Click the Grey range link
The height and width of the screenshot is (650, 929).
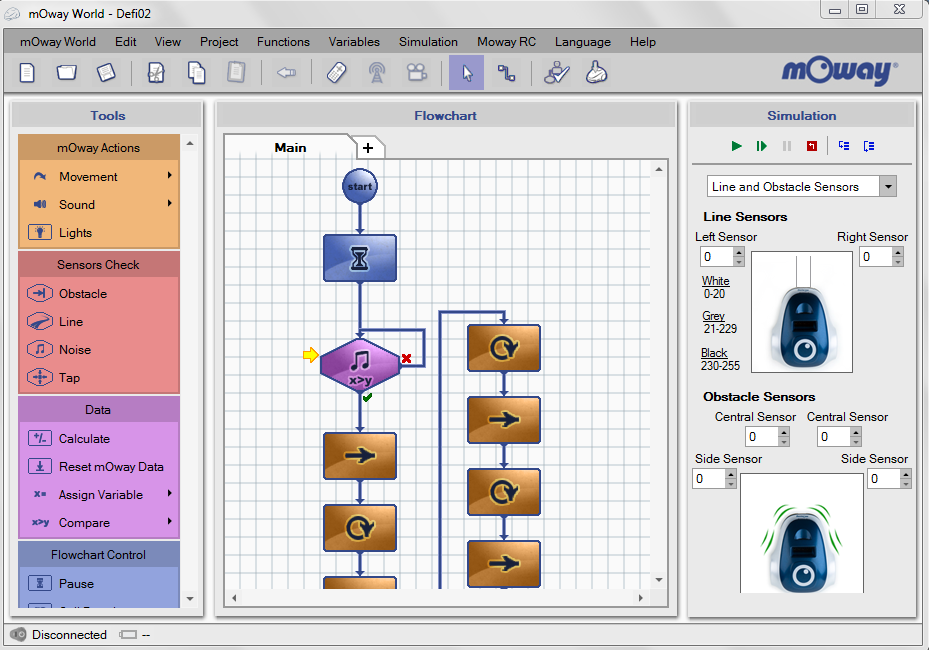coord(713,316)
